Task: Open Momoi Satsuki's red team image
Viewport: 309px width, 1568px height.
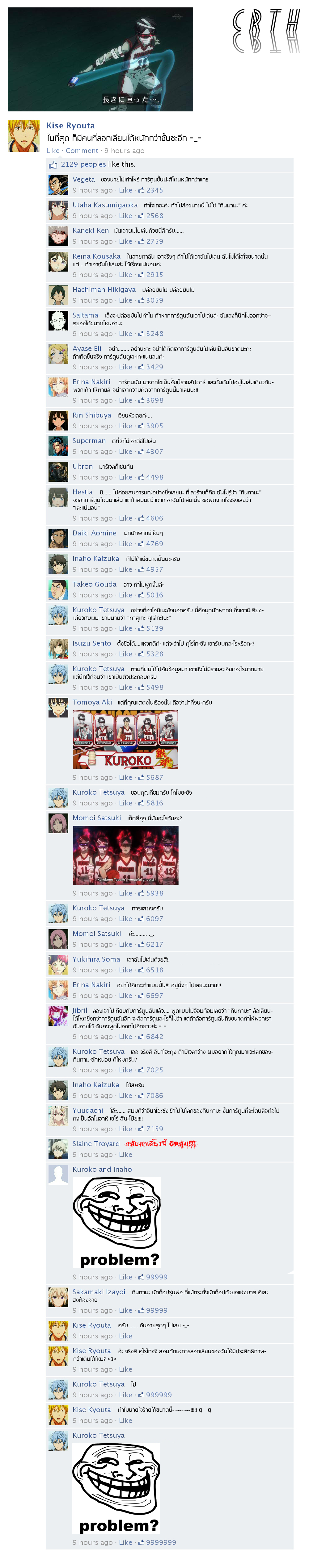Action: (x=125, y=855)
